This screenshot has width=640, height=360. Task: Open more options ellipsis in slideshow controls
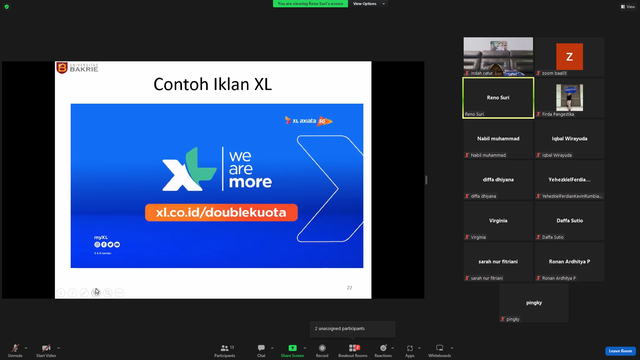point(120,292)
